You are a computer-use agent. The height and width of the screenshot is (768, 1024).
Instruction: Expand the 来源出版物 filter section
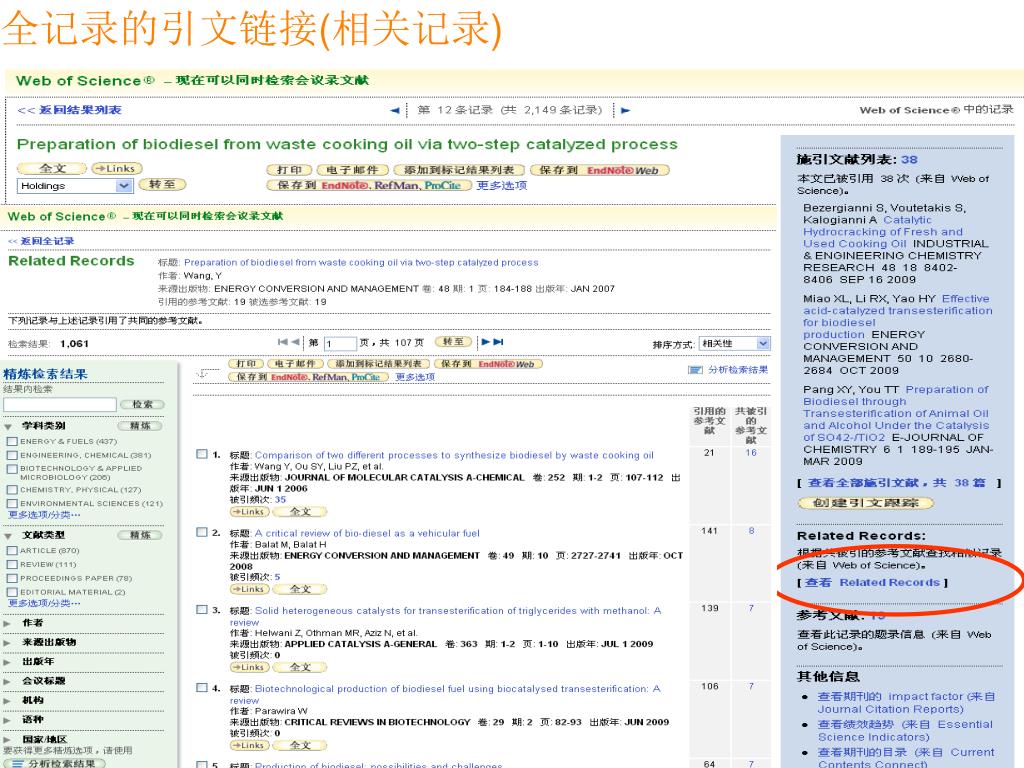coord(8,643)
